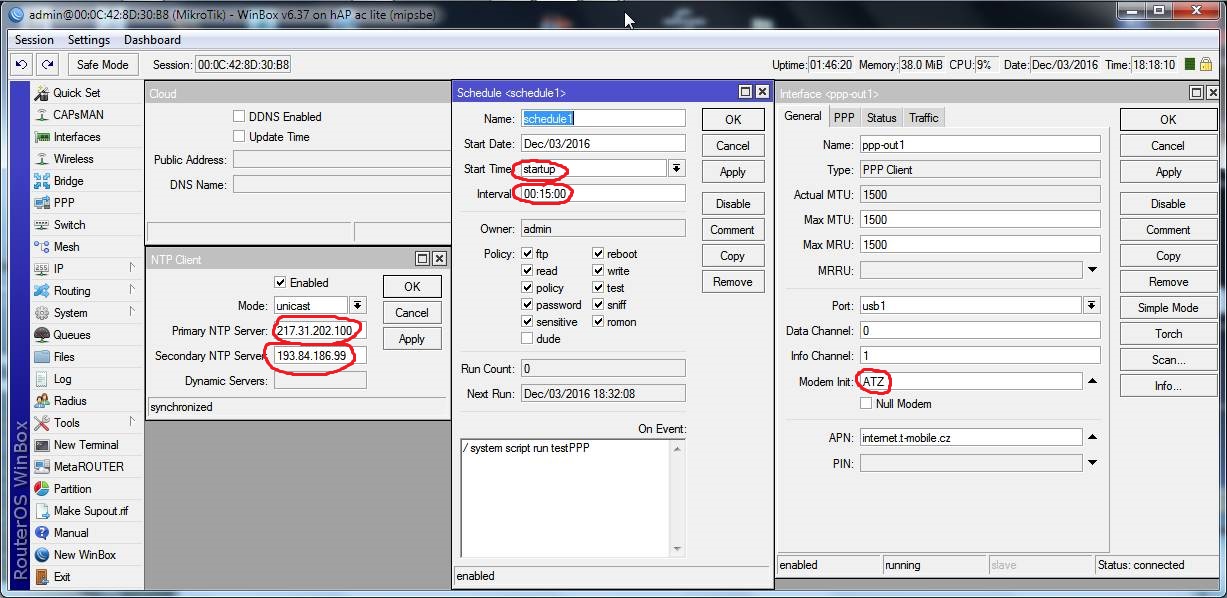
Task: Click Make Supout.rif
Action: tap(91, 511)
